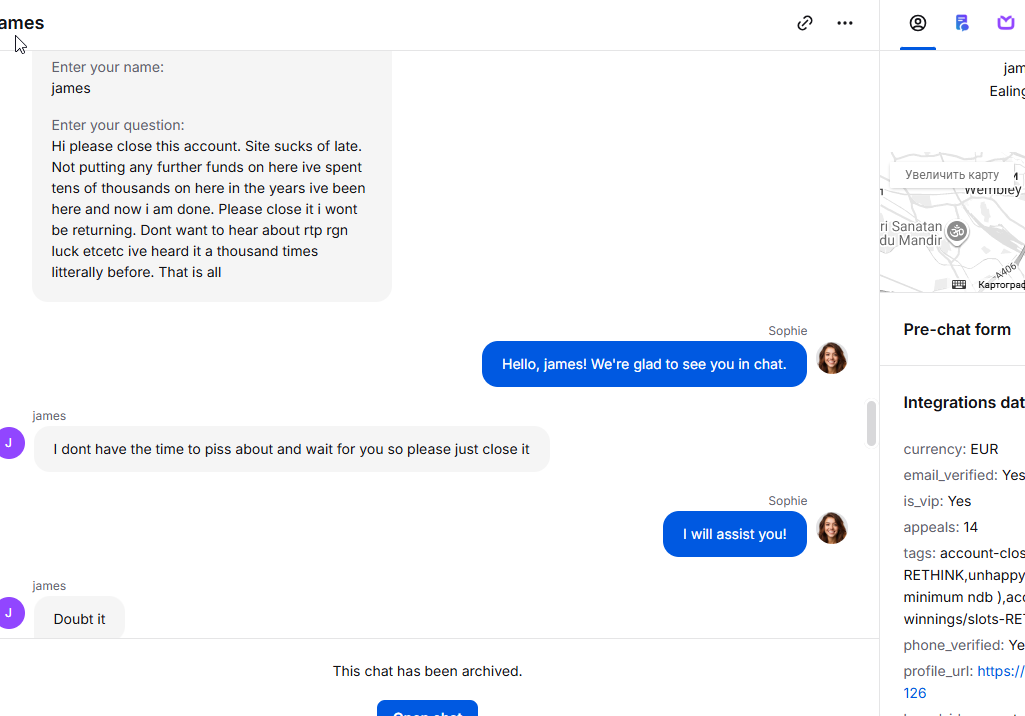Click Sophie's avatar beside the greeting message

tap(832, 358)
